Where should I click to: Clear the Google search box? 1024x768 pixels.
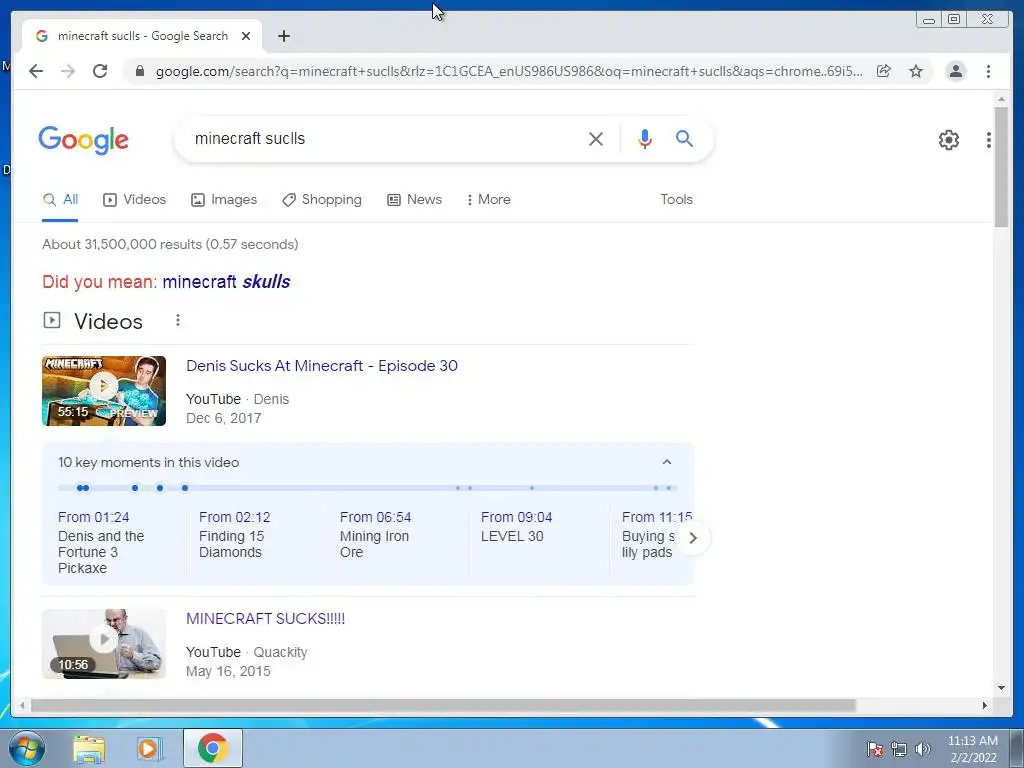(596, 138)
